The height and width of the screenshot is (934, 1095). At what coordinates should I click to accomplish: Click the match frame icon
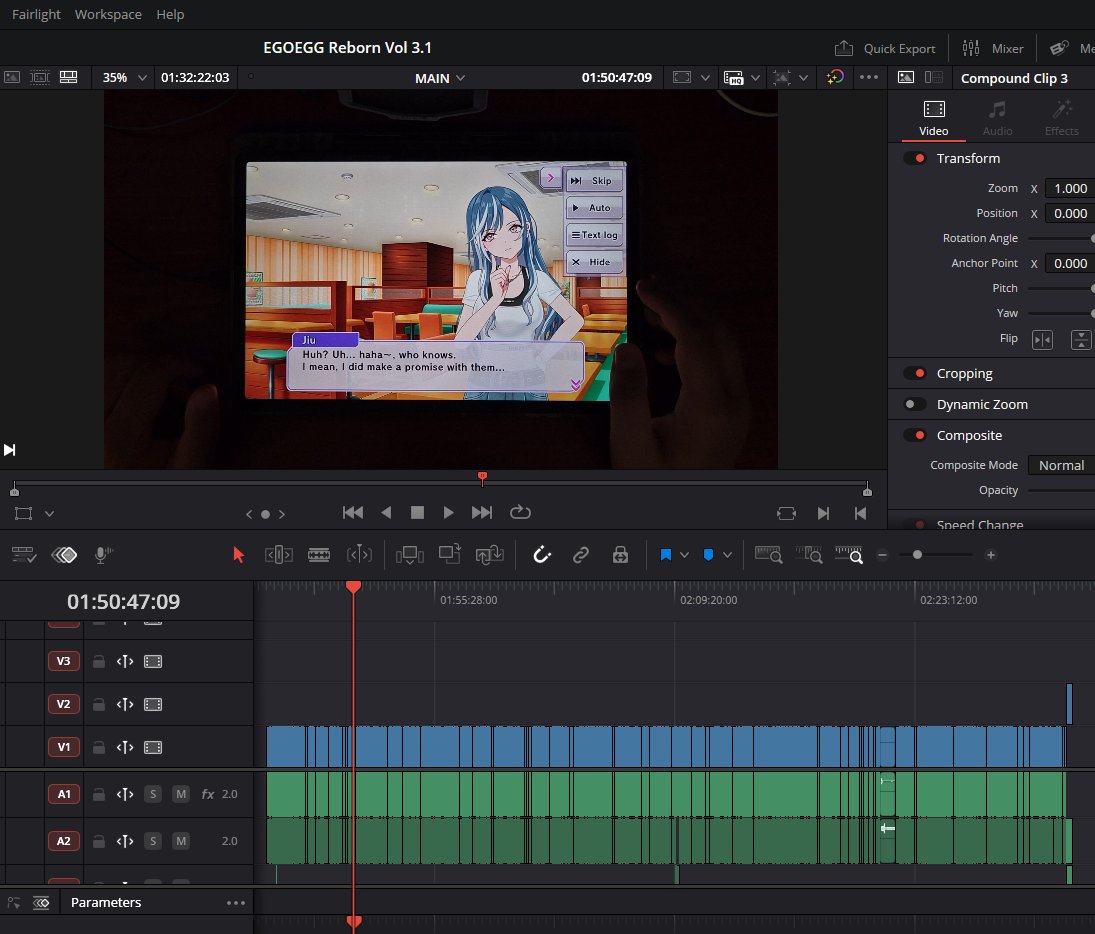786,514
